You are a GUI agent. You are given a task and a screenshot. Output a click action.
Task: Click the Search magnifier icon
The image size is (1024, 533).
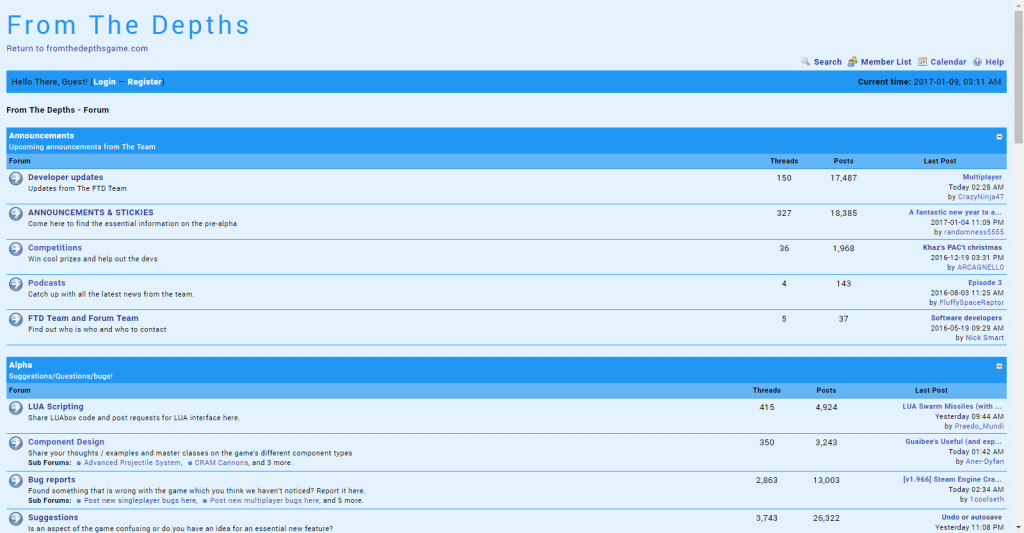pos(805,61)
